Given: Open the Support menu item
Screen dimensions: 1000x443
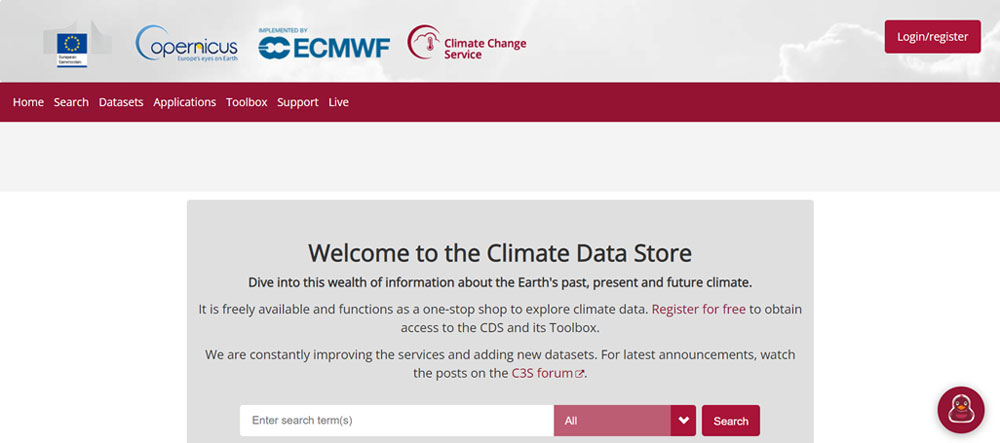Looking at the screenshot, I should click(298, 102).
